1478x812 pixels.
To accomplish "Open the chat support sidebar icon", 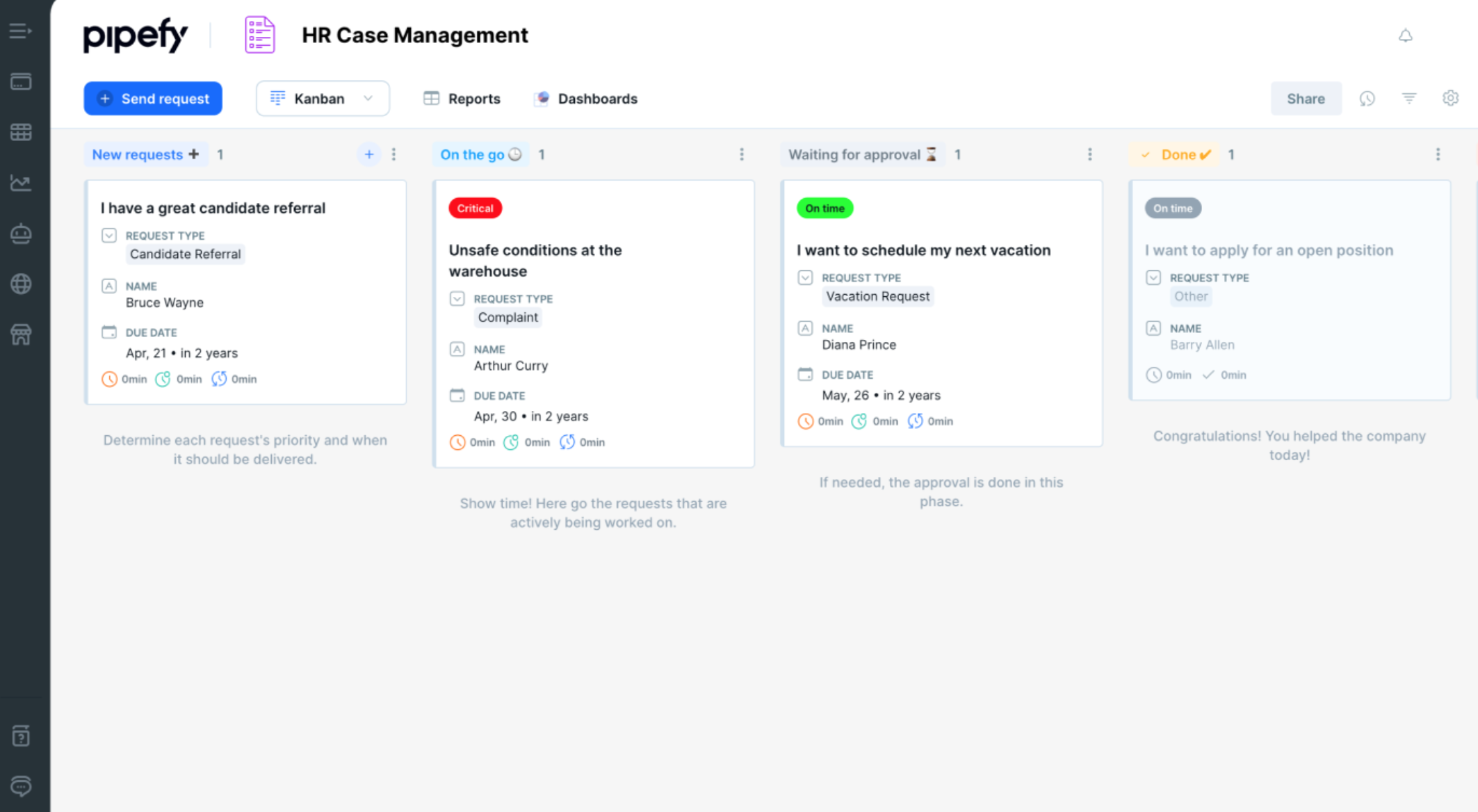I will [x=21, y=786].
